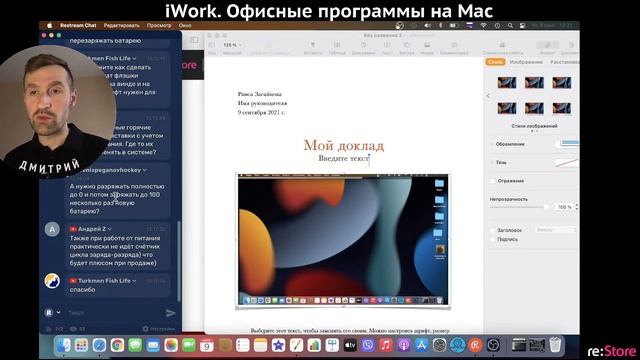Viewport: 640px width, 360px height.
Task: Open Google Chrome from the Dock
Action: pos(117,346)
